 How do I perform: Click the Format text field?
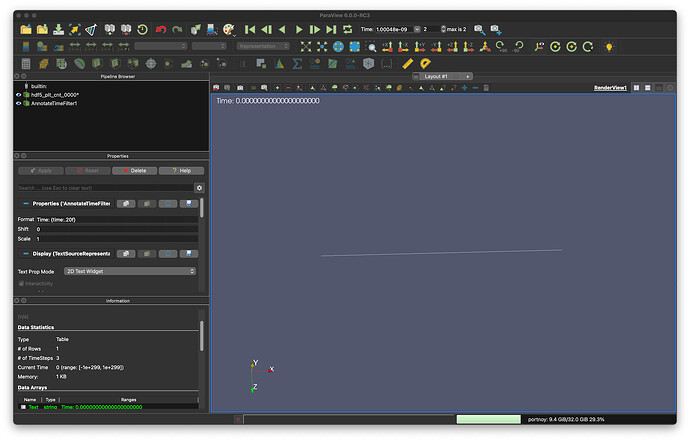tap(117, 220)
